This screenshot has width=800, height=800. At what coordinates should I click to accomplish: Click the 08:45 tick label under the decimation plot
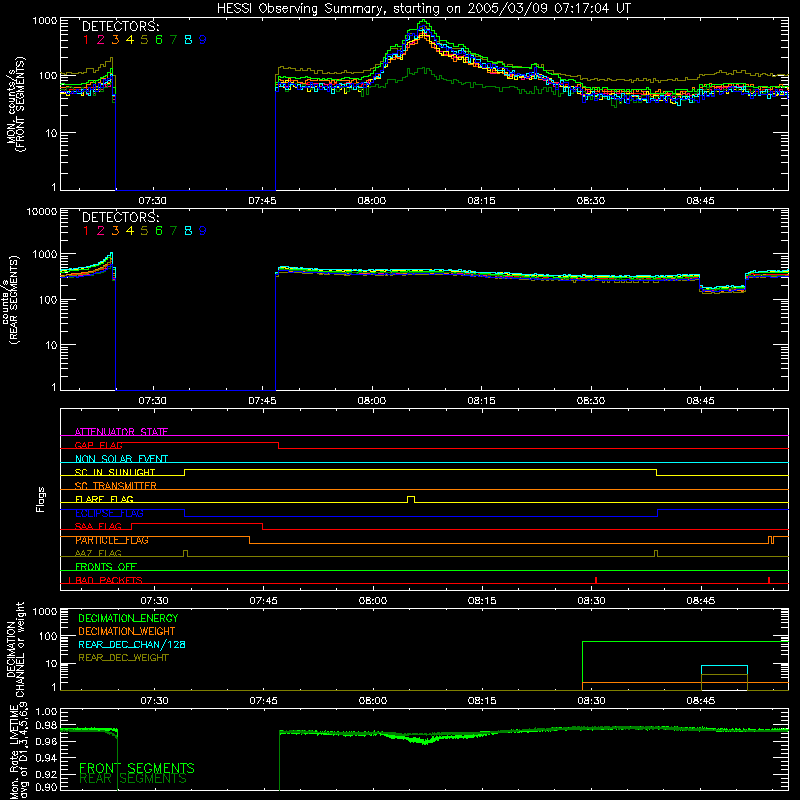coord(701,701)
